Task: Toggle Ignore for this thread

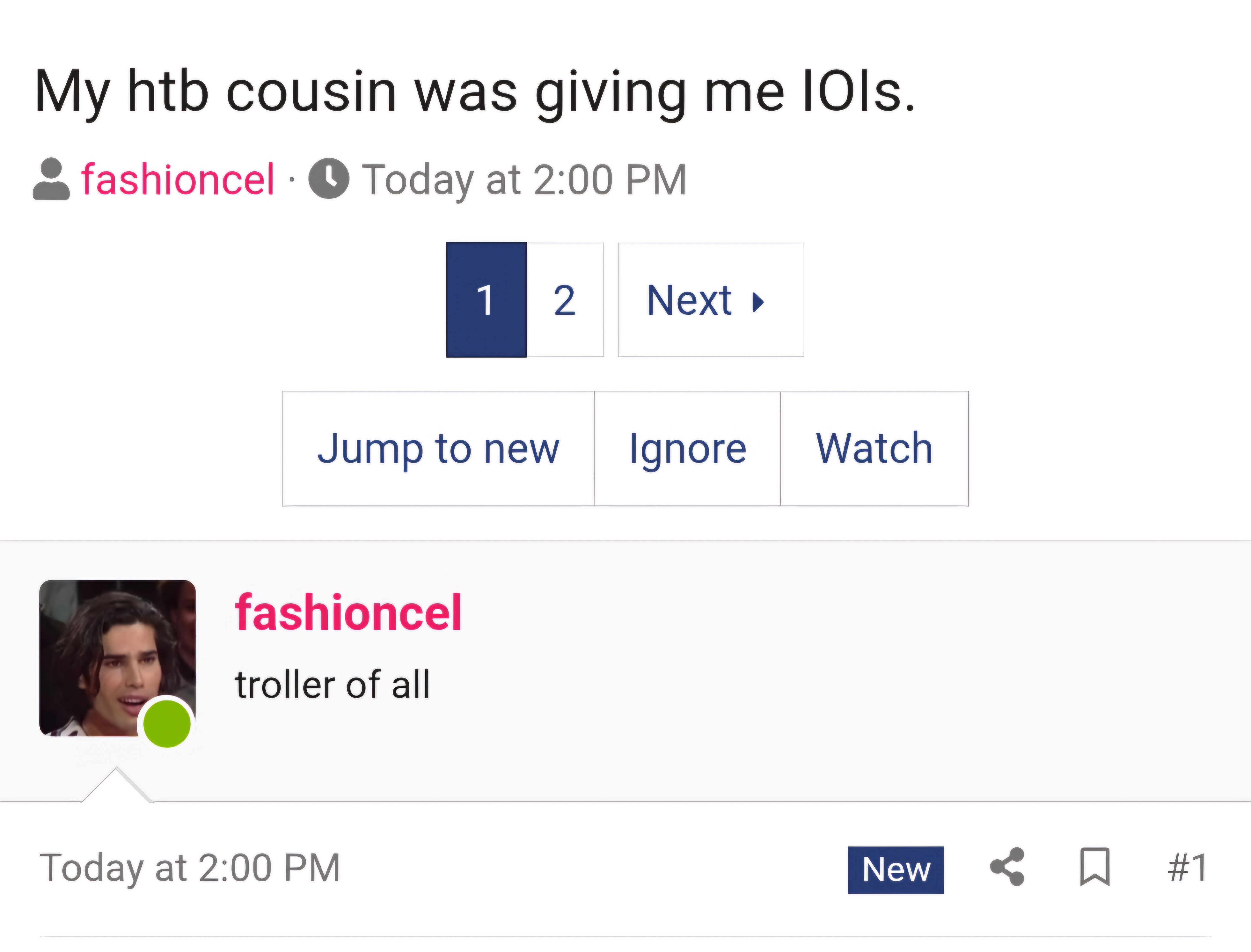Action: tap(687, 448)
